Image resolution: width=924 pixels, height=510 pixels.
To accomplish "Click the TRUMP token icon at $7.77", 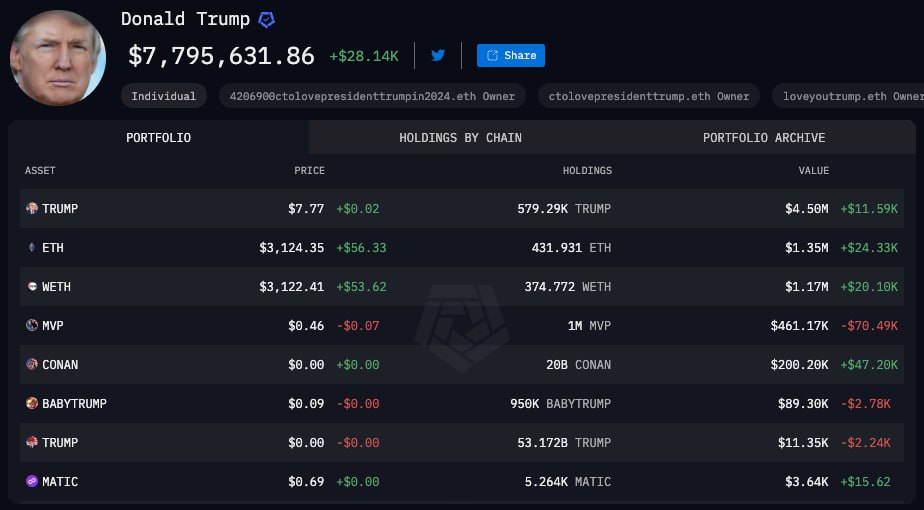I will click(31, 209).
